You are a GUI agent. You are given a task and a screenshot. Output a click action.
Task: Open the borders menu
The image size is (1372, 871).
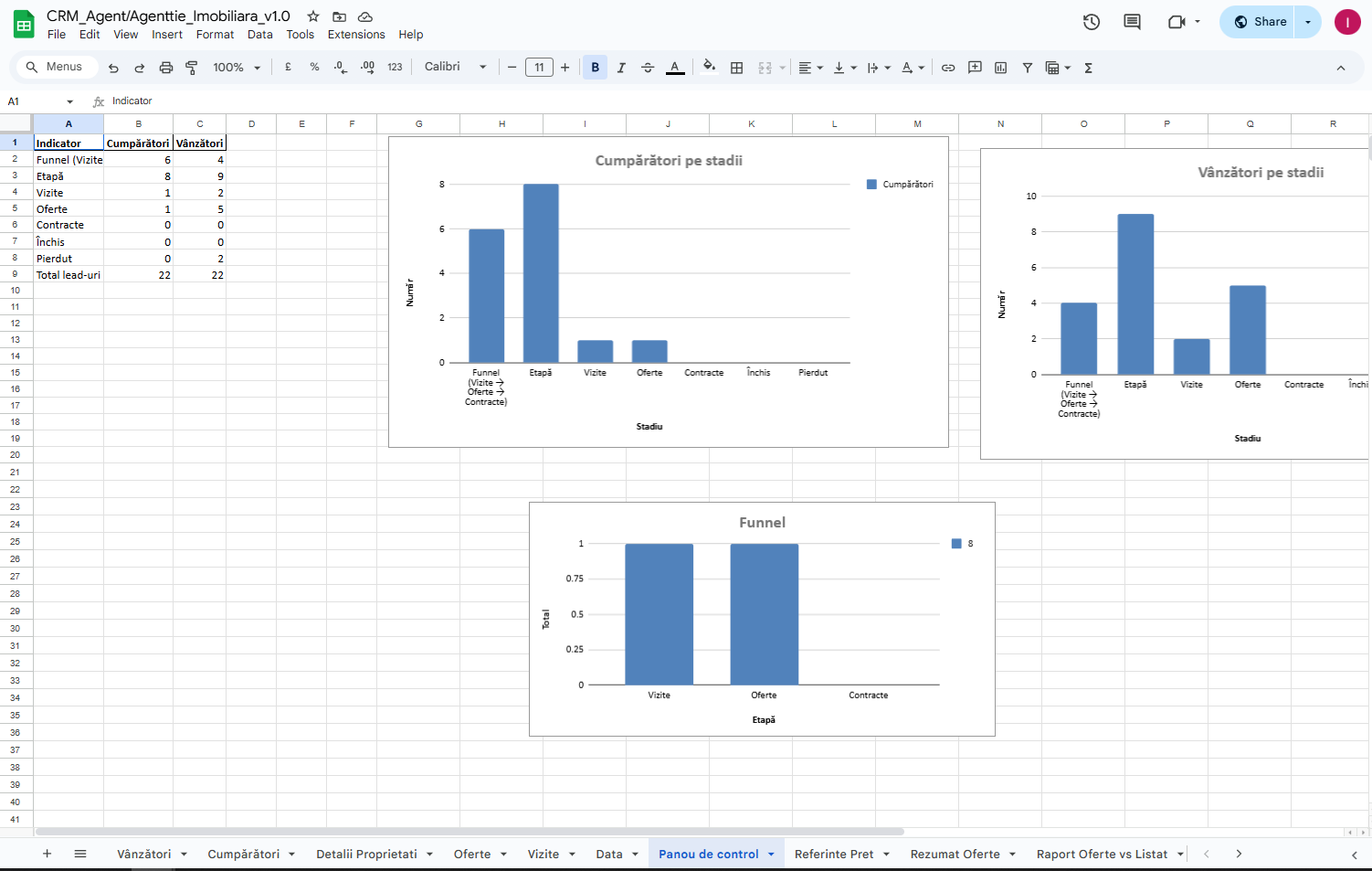coord(736,67)
